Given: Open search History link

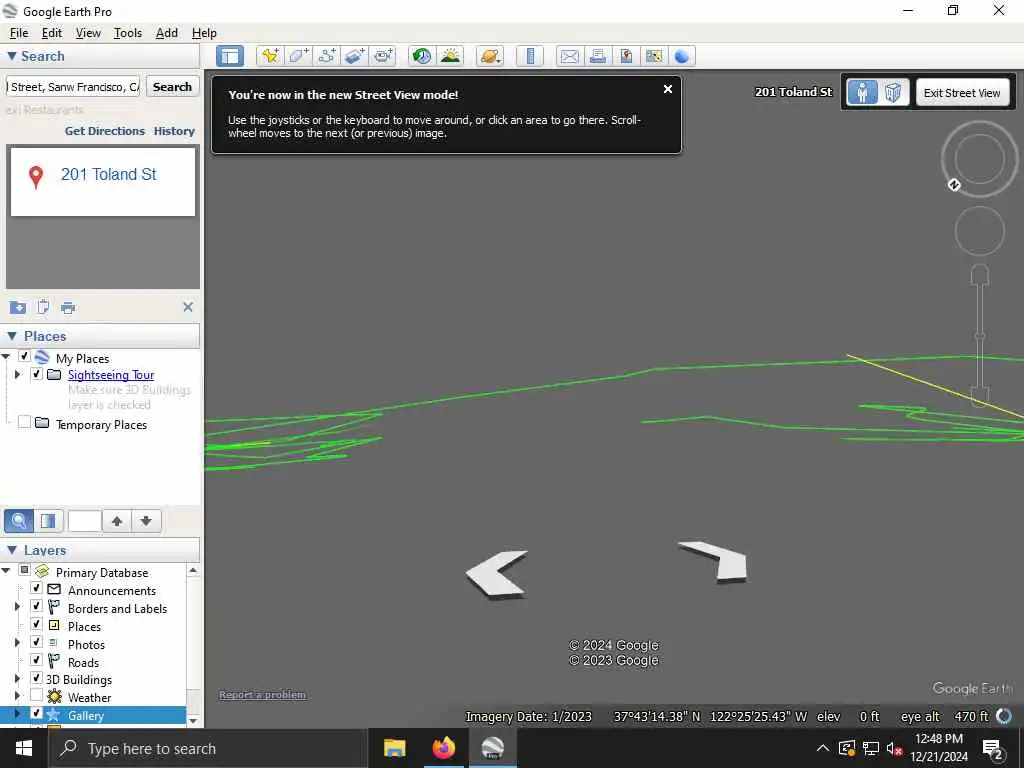Looking at the screenshot, I should [x=174, y=131].
